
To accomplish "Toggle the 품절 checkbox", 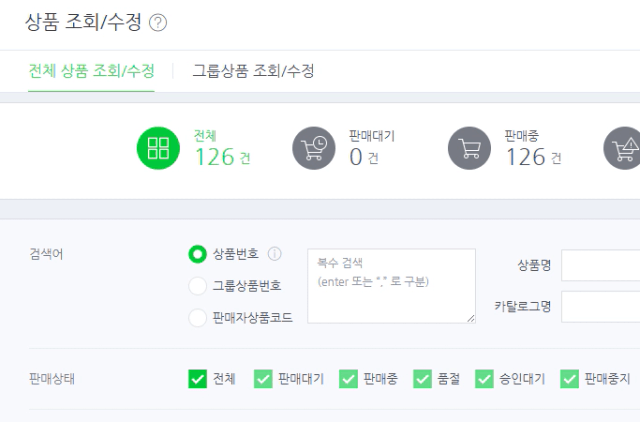I will point(422,379).
